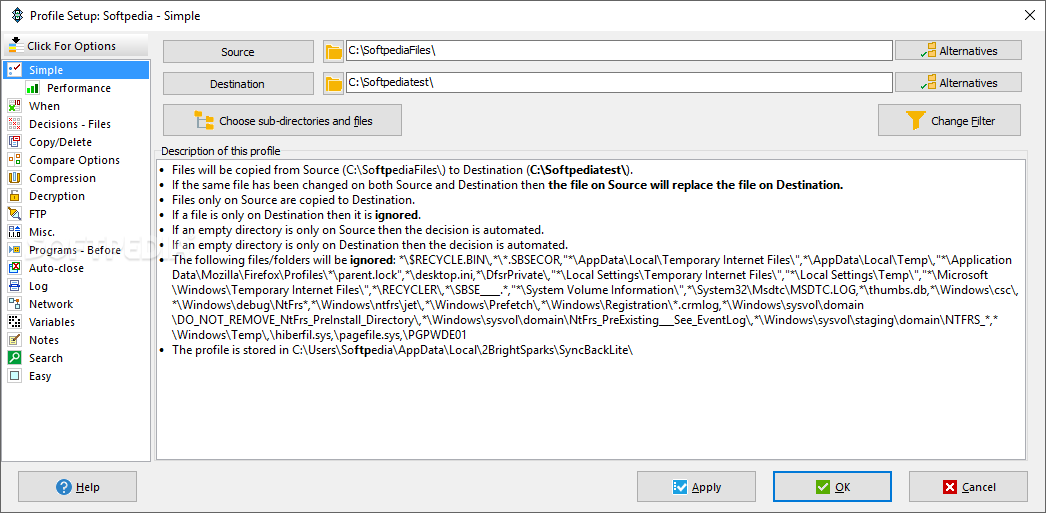Click the Misc. icon
This screenshot has height=513, width=1046.
[x=14, y=232]
